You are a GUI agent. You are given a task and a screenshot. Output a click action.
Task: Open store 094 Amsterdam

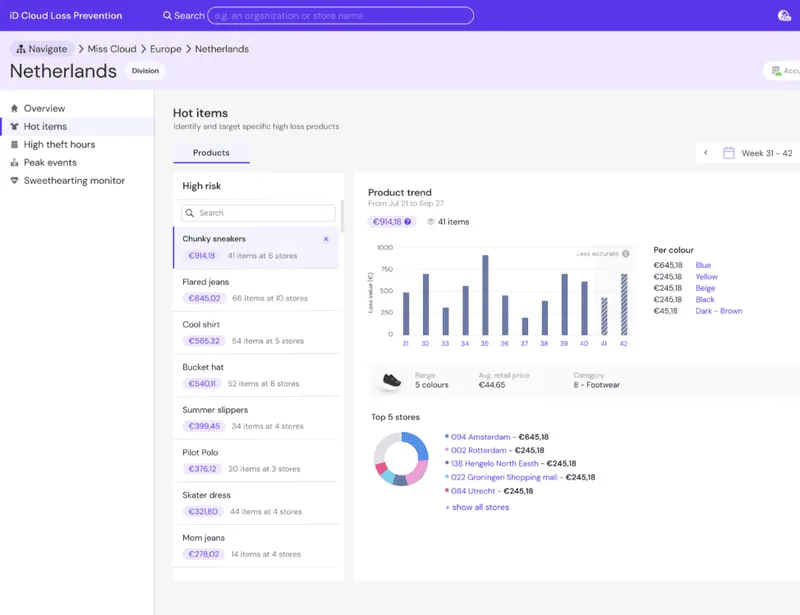[x=480, y=437]
